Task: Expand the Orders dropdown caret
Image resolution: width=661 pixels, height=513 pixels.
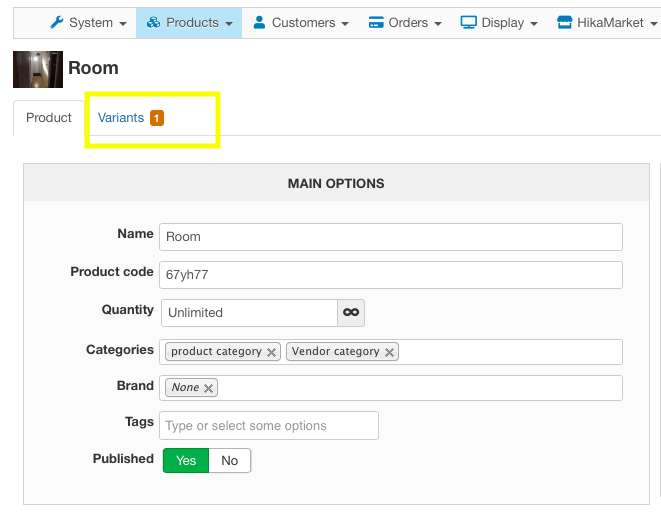Action: pos(438,24)
